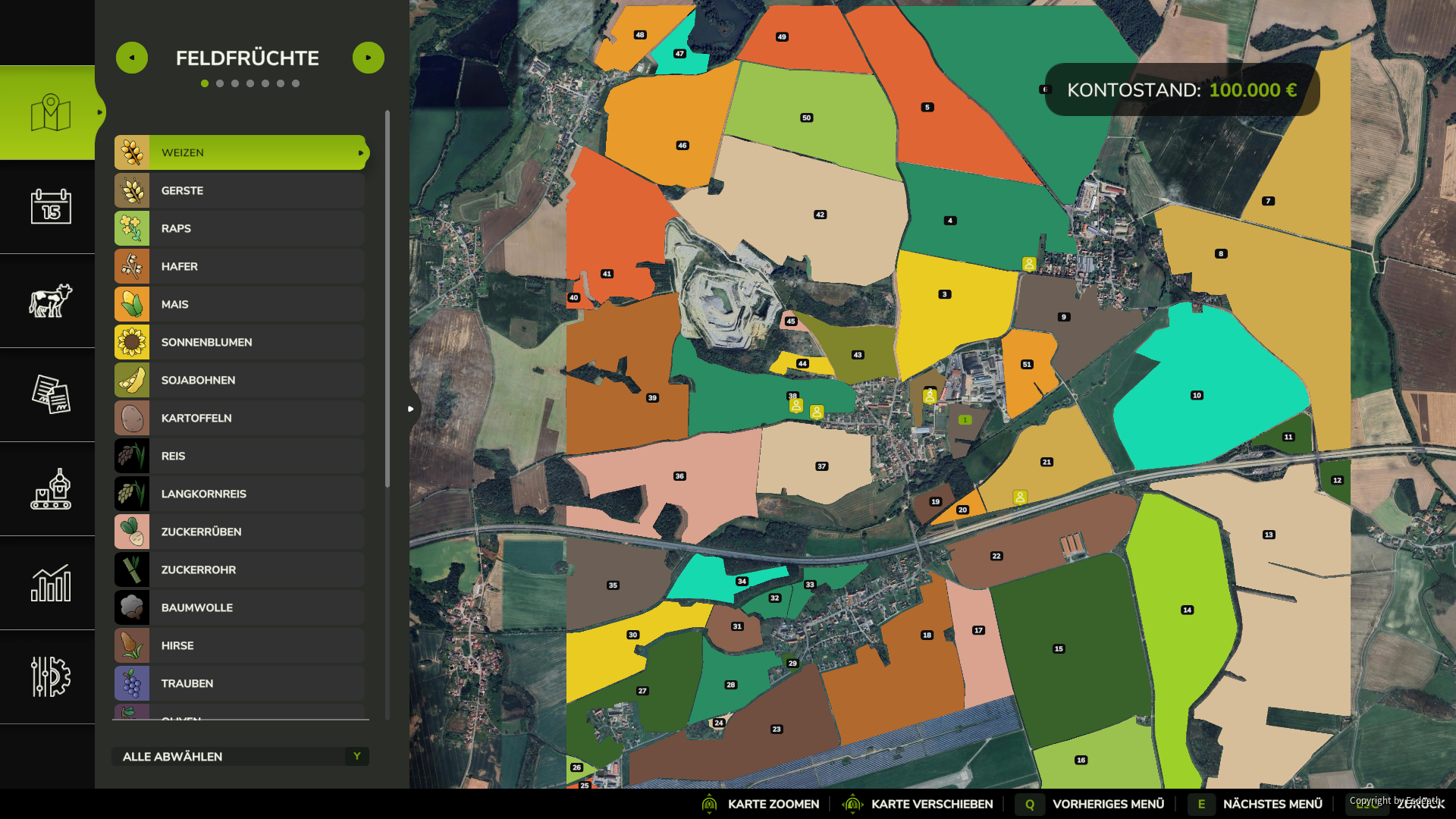Viewport: 1456px width, 819px height.
Task: Select Zuckerrüben in crop list
Action: click(240, 532)
